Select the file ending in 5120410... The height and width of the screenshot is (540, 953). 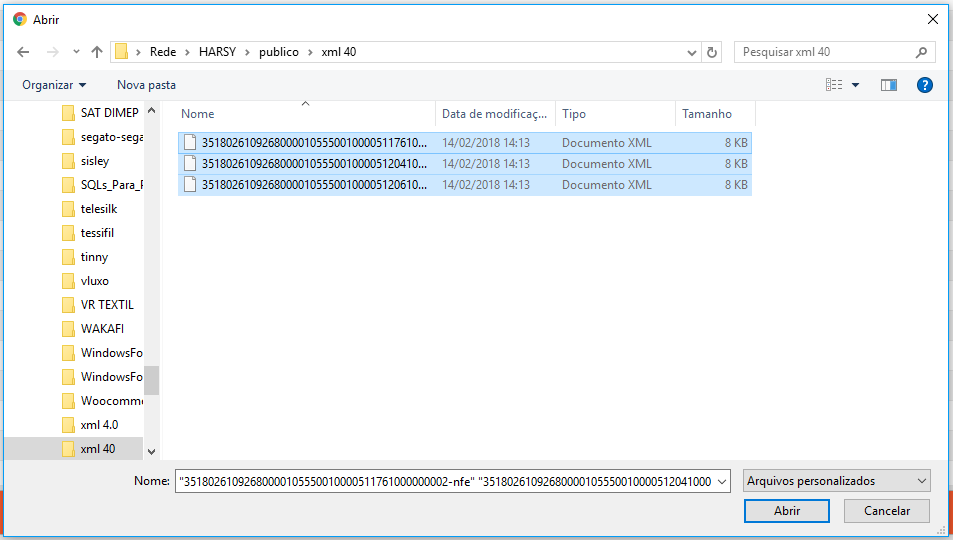[465, 164]
